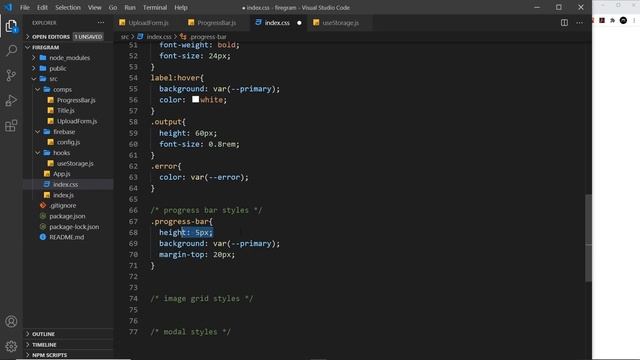Collapse the firebase folder
Viewport: 640px width, 360px height.
click(38, 132)
